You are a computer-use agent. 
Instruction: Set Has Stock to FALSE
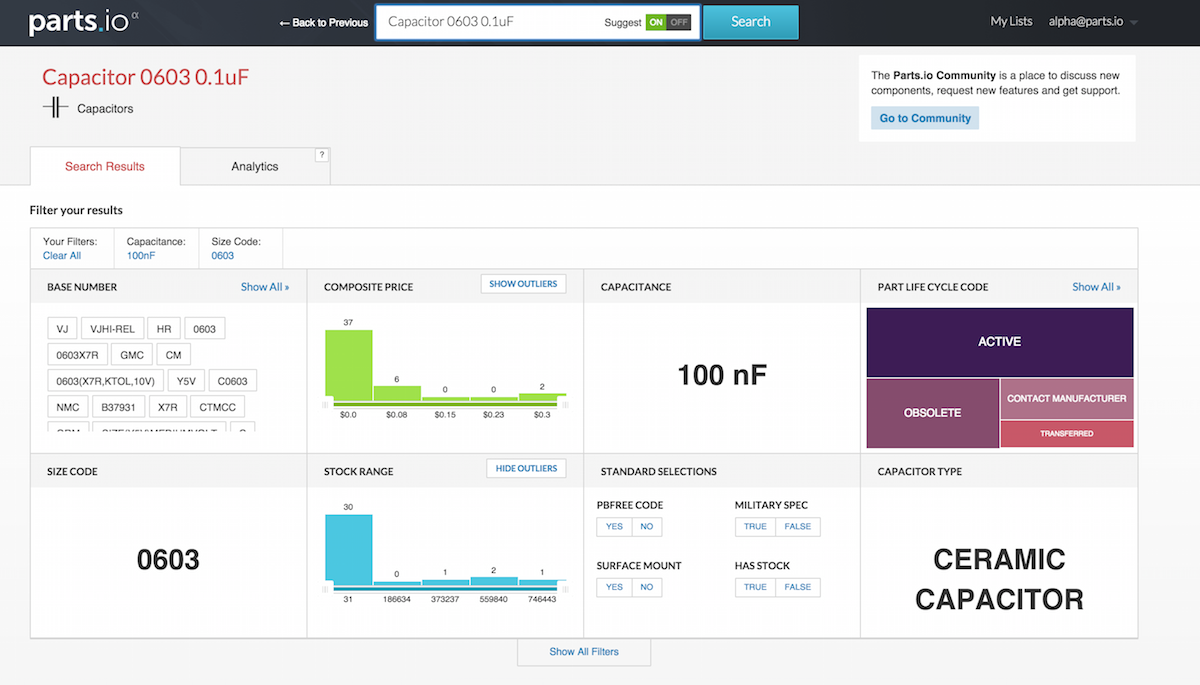point(798,587)
